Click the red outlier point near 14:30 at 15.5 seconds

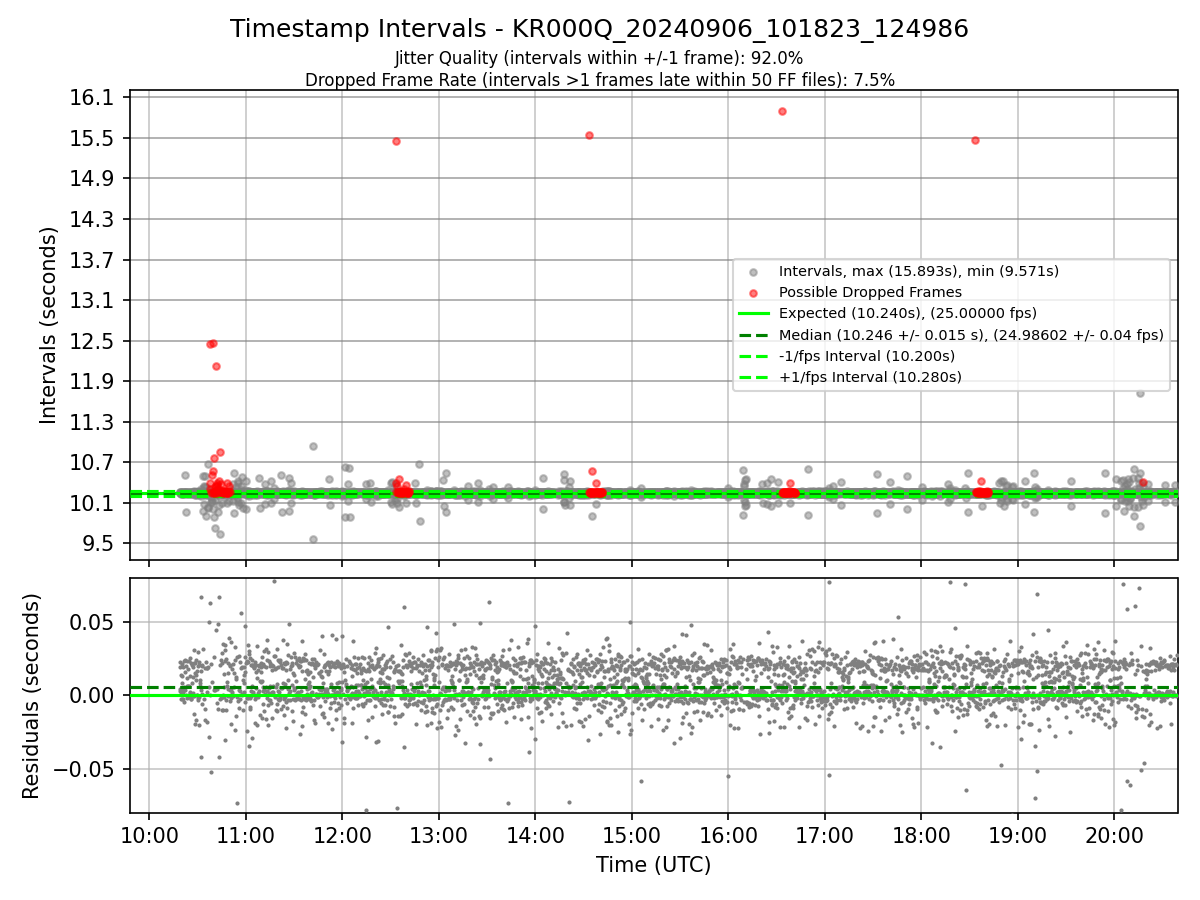pyautogui.click(x=589, y=135)
